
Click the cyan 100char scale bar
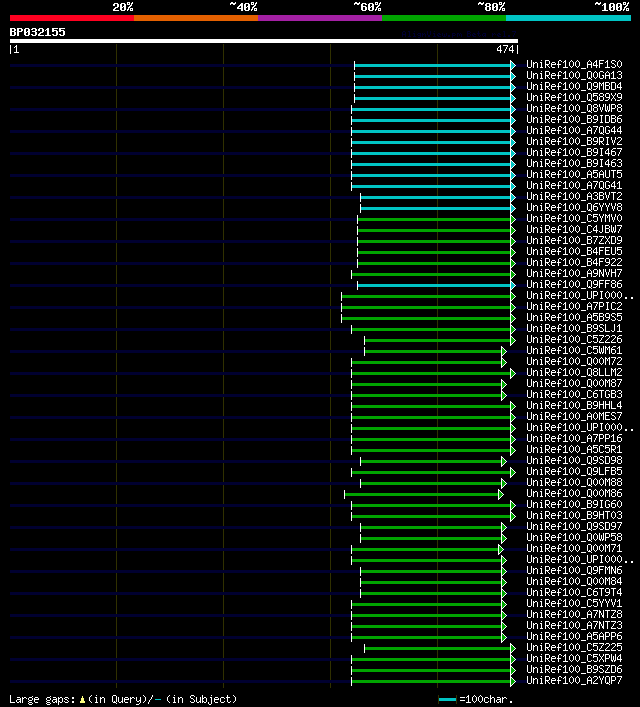click(447, 700)
